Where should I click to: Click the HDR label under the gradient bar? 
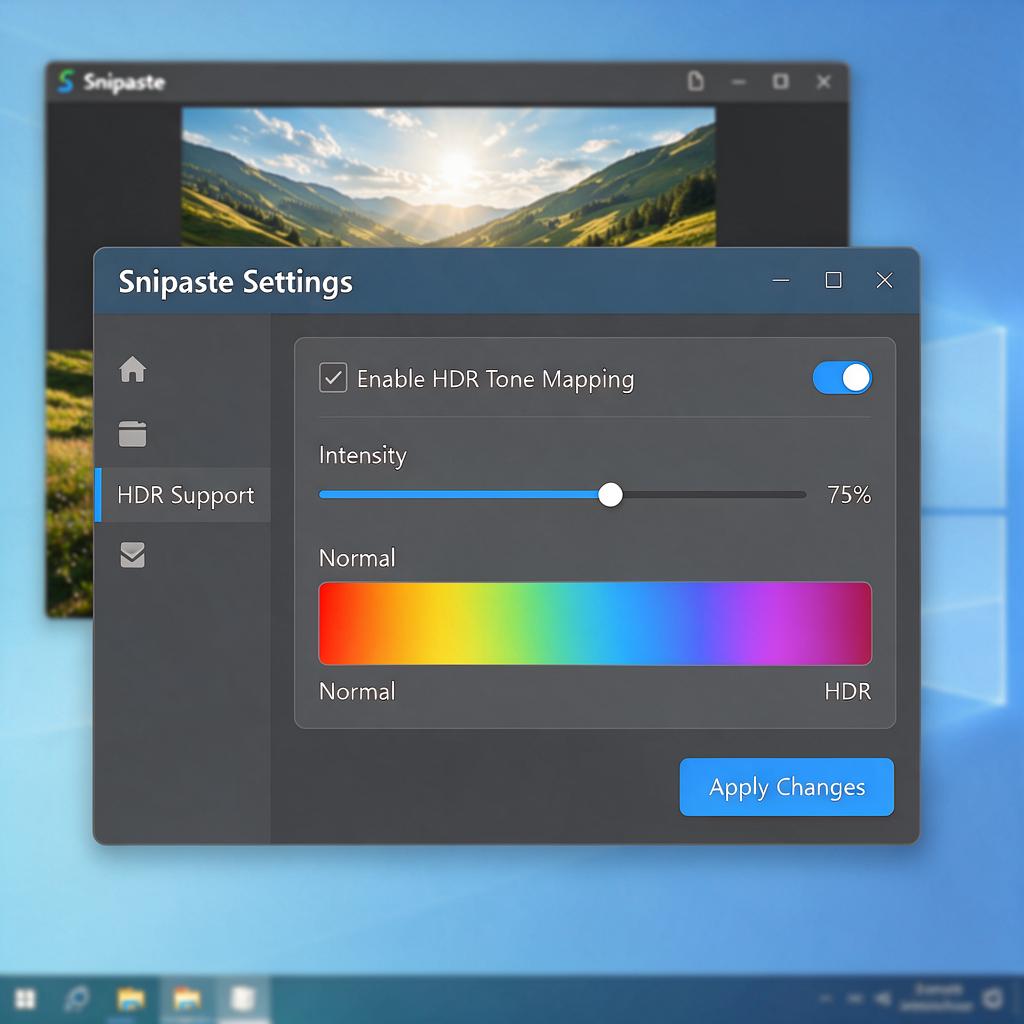coord(848,691)
